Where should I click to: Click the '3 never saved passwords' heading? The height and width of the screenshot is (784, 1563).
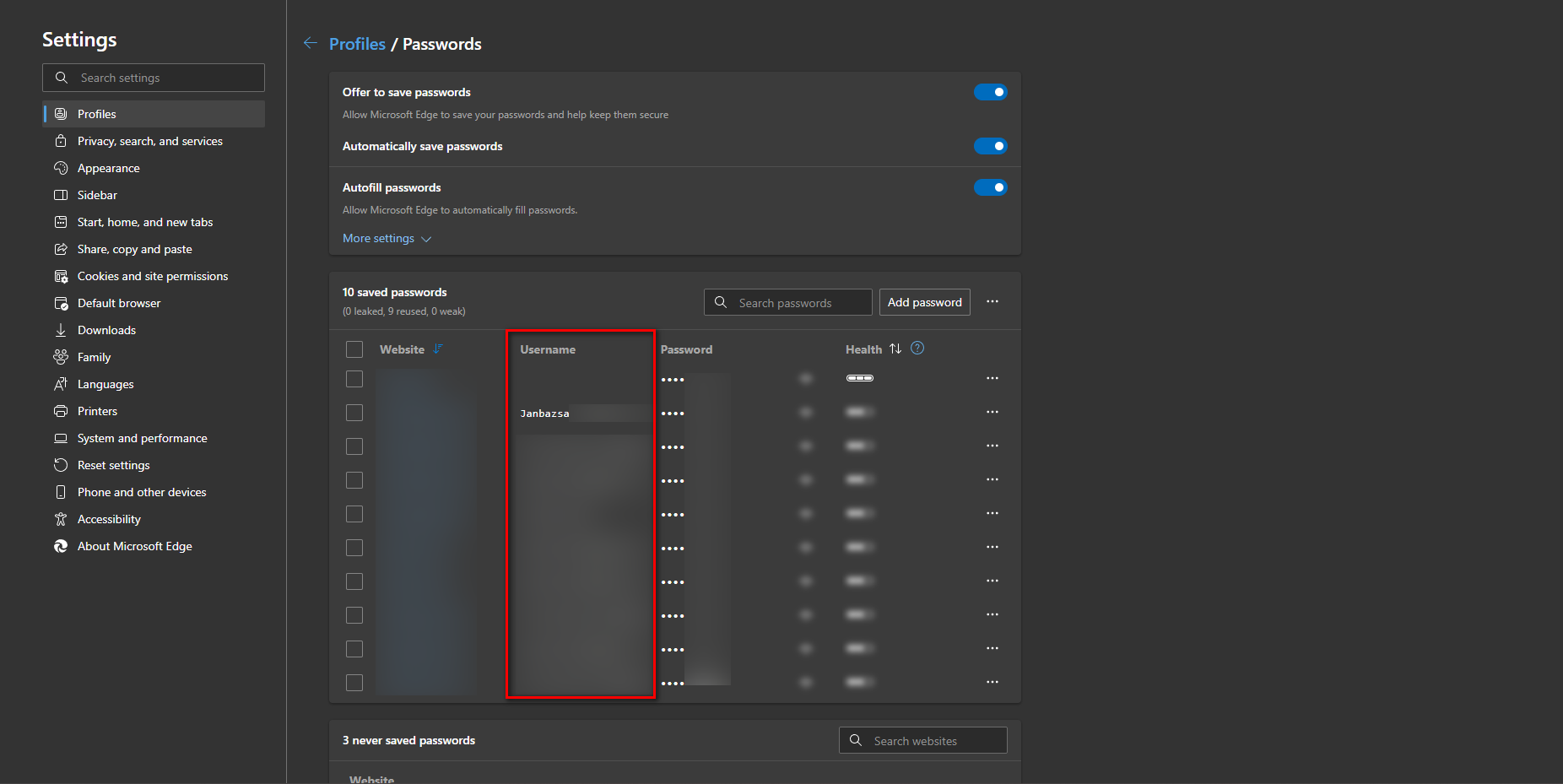tap(408, 740)
